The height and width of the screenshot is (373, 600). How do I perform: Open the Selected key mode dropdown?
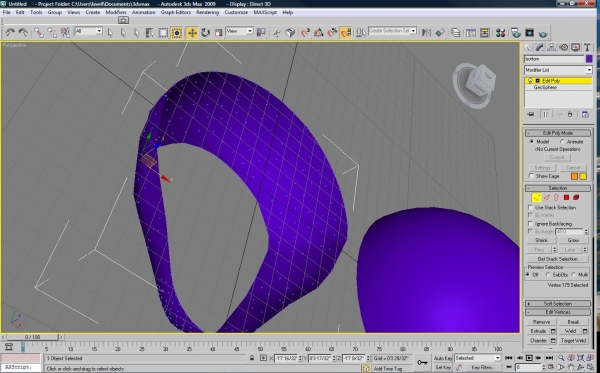(477, 358)
